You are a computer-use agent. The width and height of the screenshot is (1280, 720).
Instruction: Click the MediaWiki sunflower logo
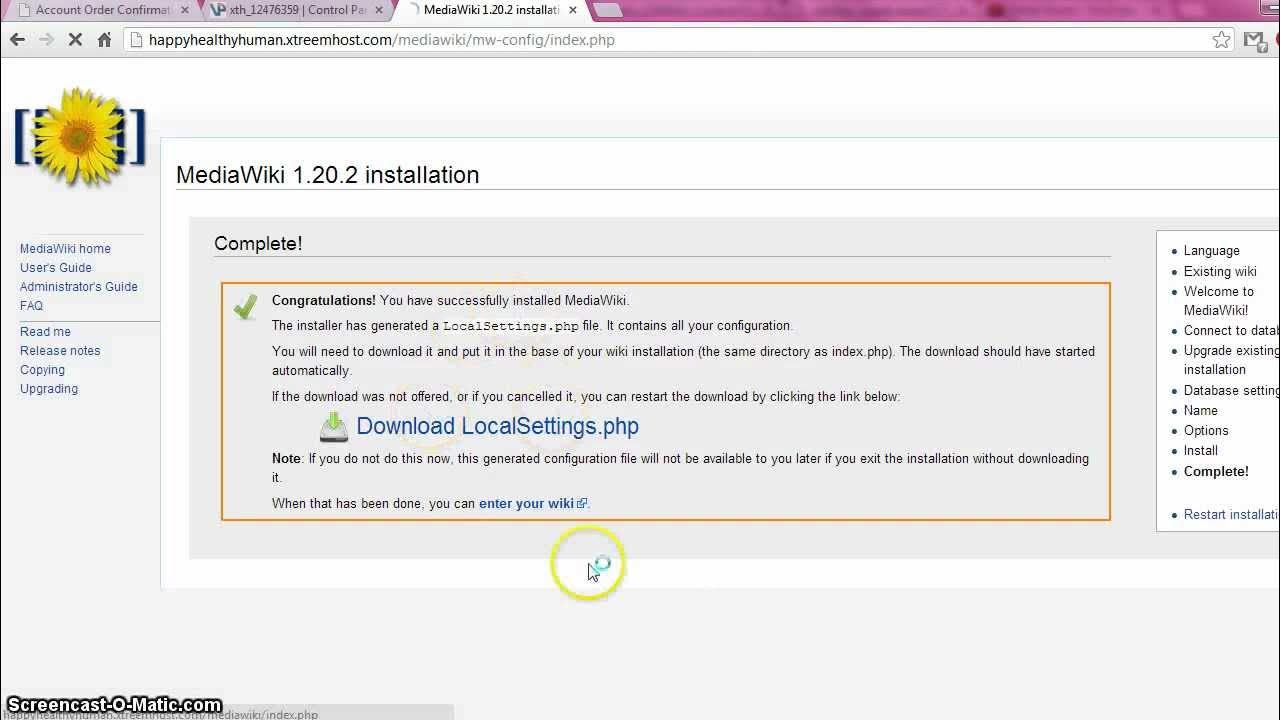pyautogui.click(x=80, y=137)
